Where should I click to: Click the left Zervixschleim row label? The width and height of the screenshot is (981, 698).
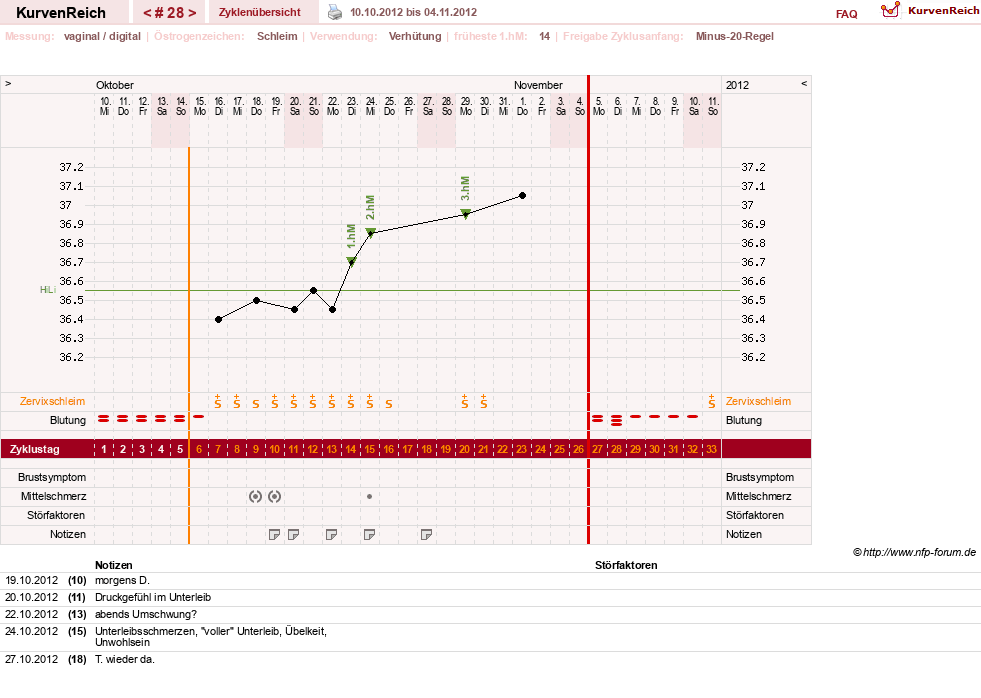(53, 402)
